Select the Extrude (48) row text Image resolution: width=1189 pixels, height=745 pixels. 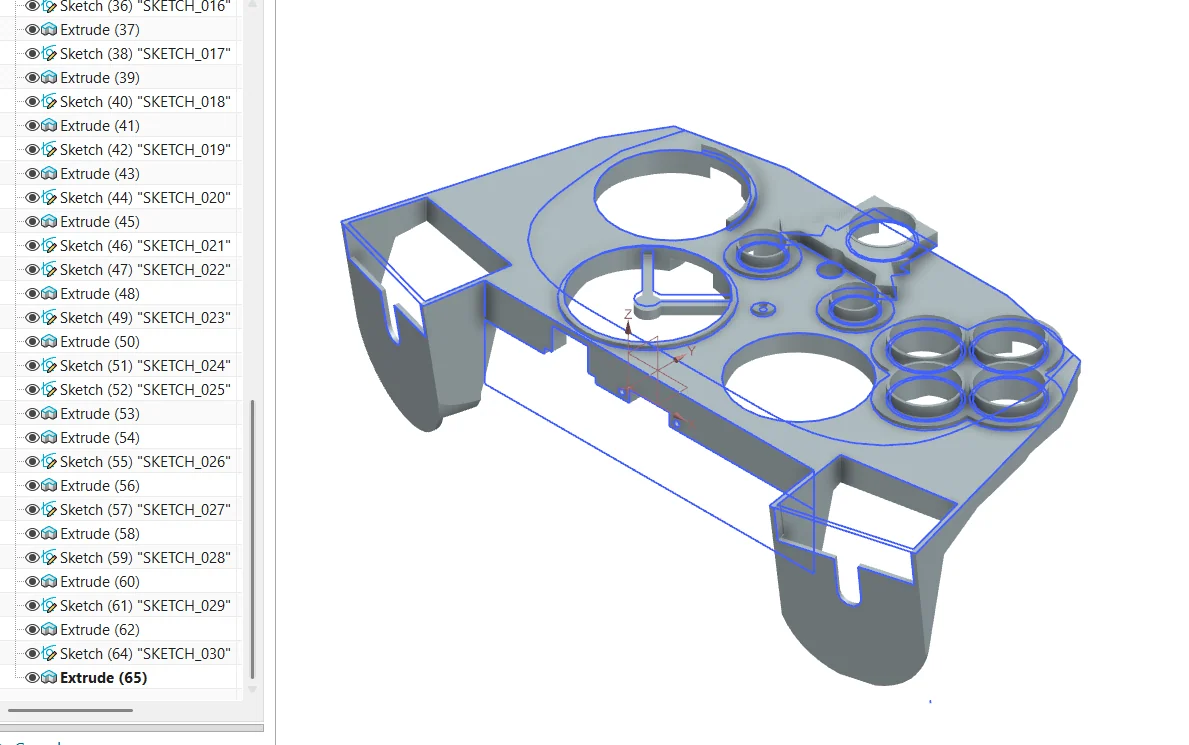[x=100, y=294]
